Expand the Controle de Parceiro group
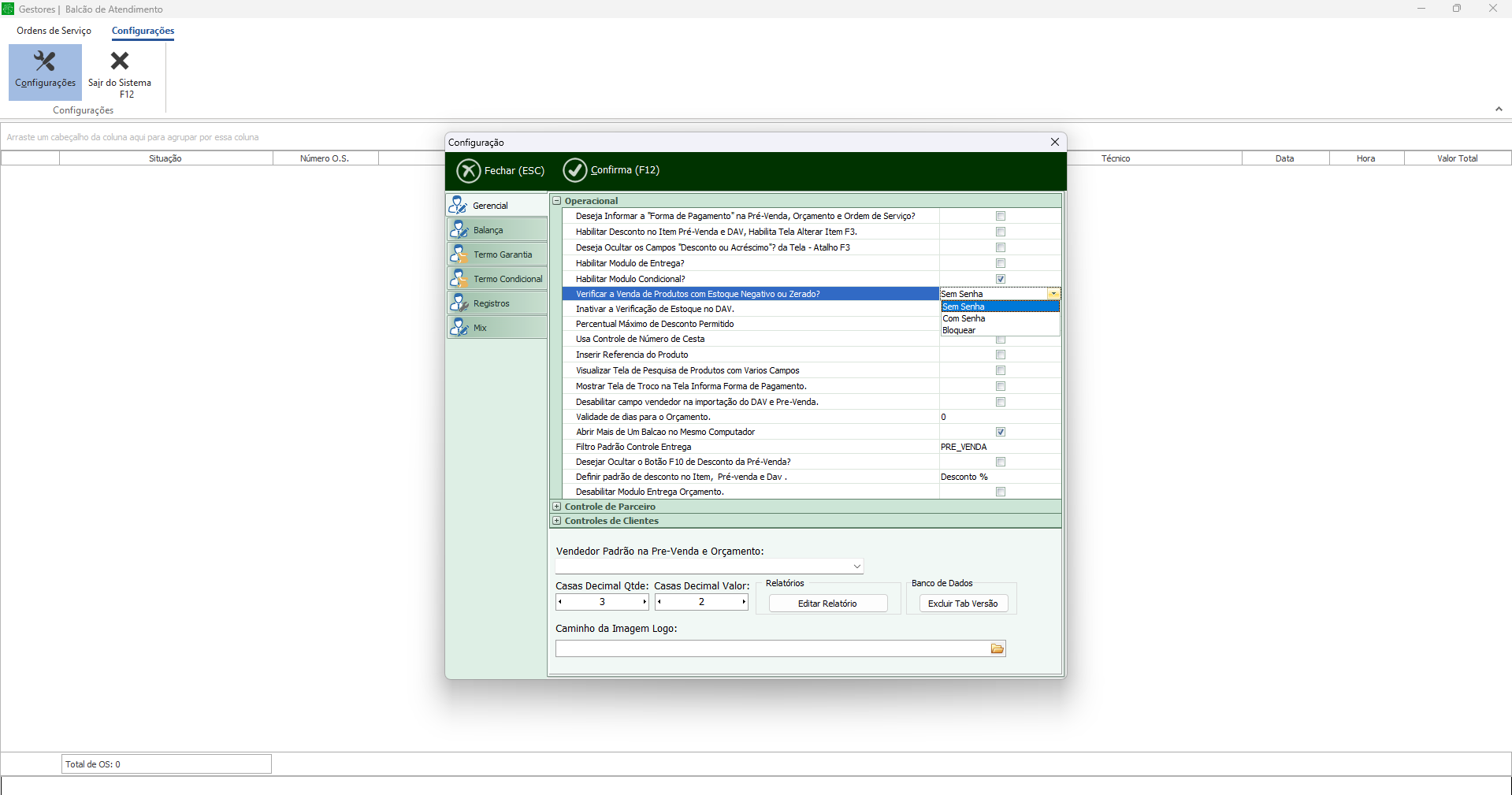 (x=557, y=507)
